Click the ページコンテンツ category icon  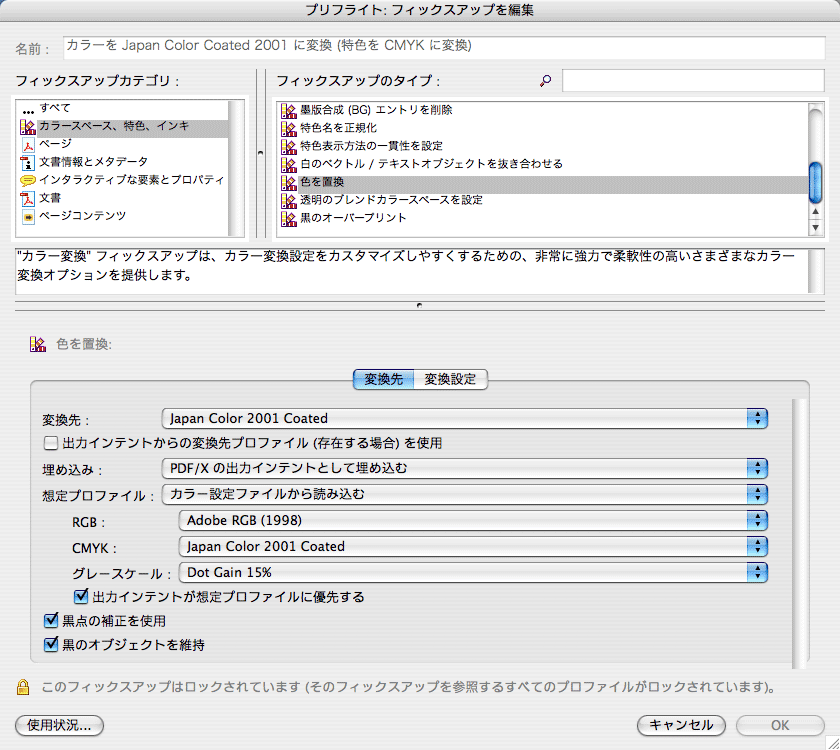[28, 217]
